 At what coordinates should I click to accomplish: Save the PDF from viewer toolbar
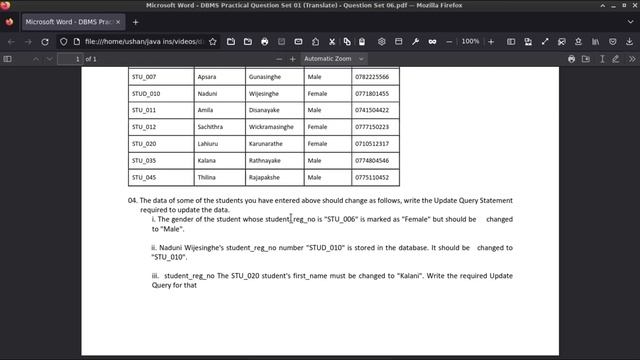(x=586, y=59)
